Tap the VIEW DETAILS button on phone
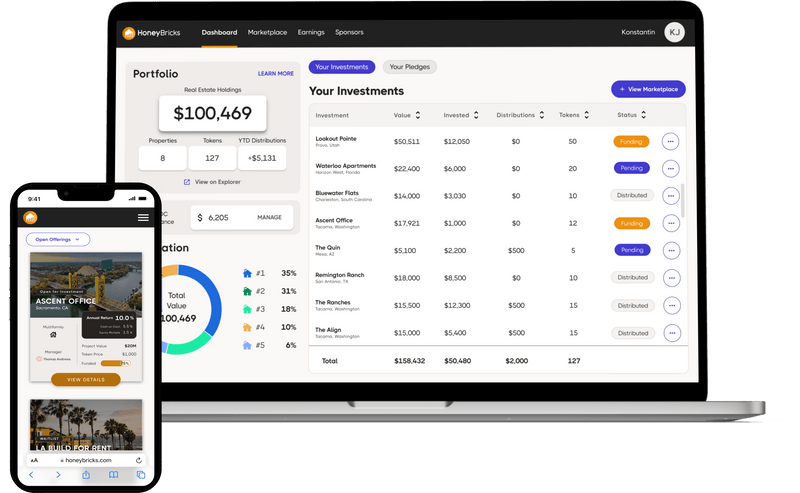800x493 pixels. (x=86, y=380)
